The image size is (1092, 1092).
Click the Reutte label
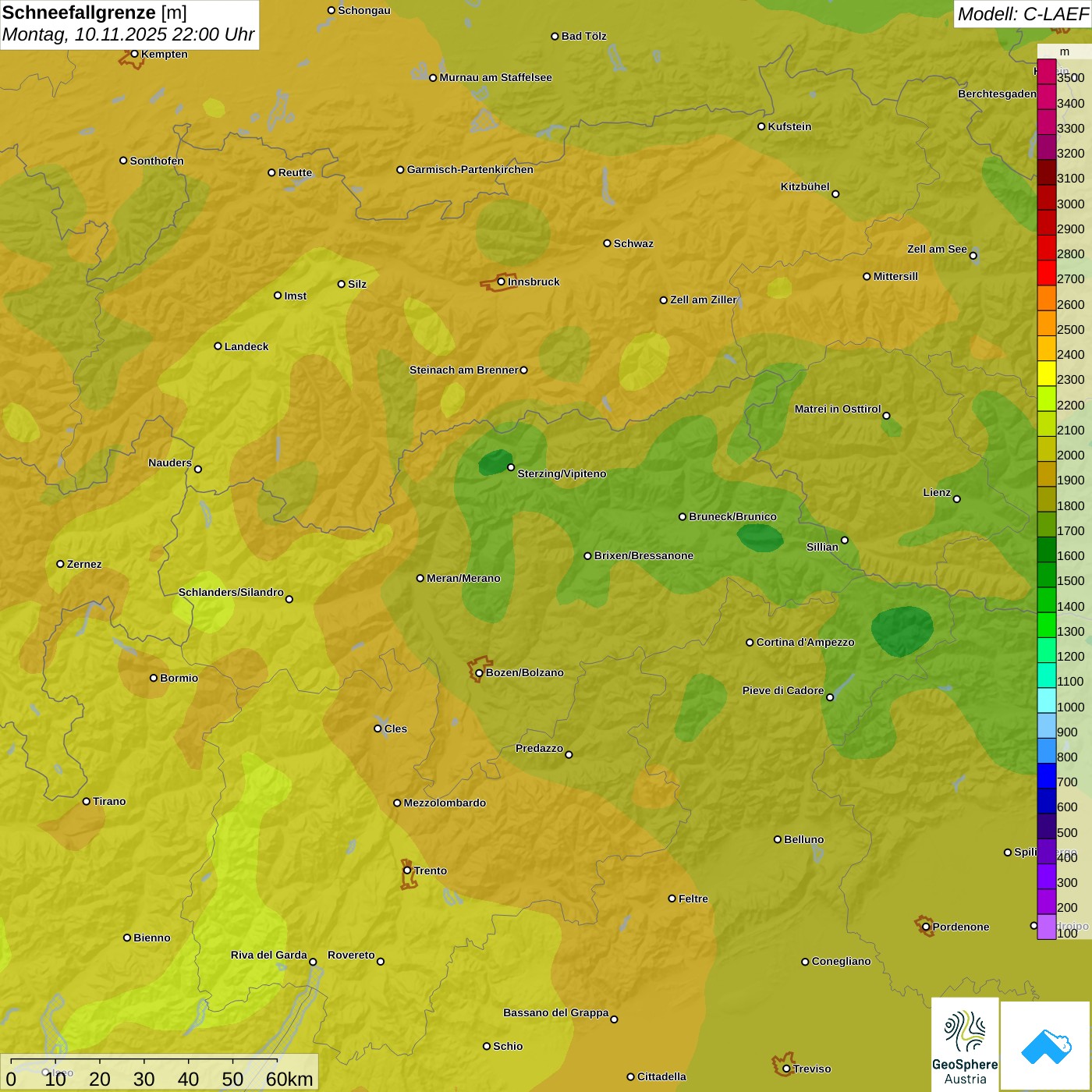[295, 172]
